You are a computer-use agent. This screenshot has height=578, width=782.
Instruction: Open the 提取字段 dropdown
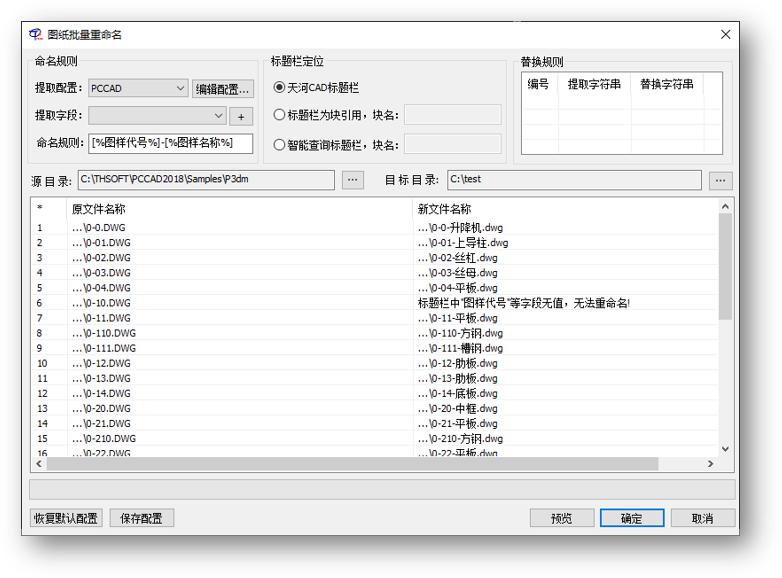[x=157, y=116]
